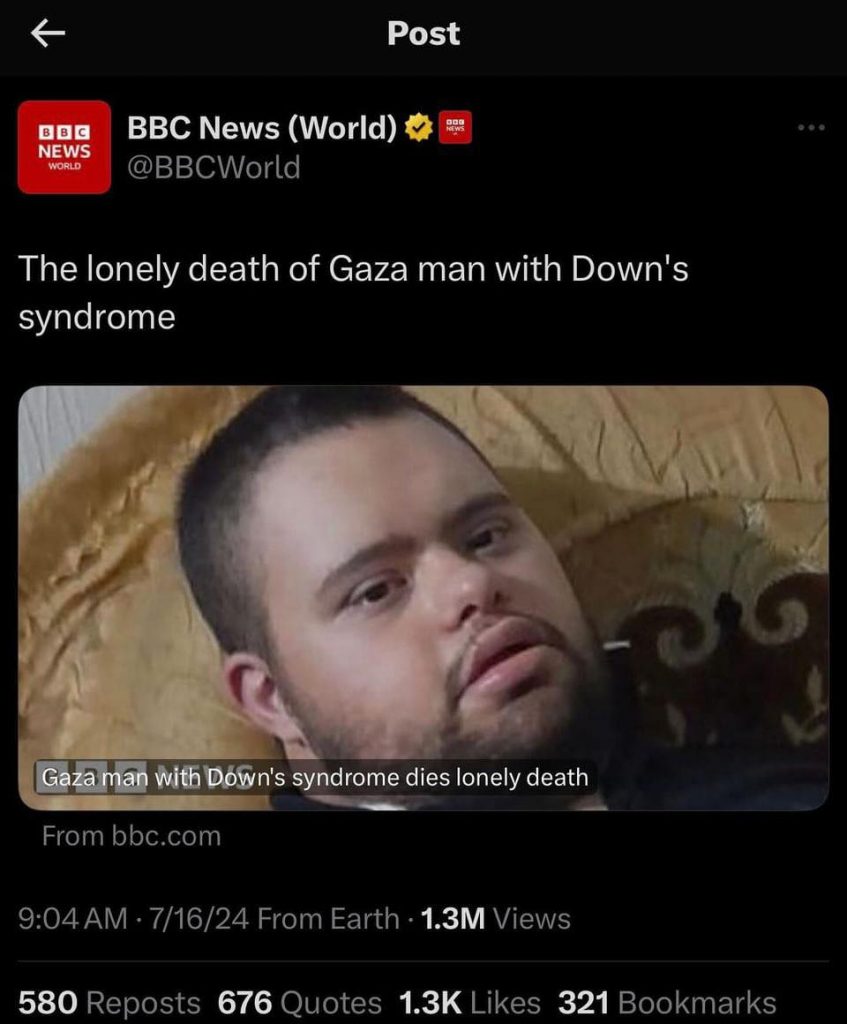View the 1.3K Likes list

click(x=470, y=1002)
